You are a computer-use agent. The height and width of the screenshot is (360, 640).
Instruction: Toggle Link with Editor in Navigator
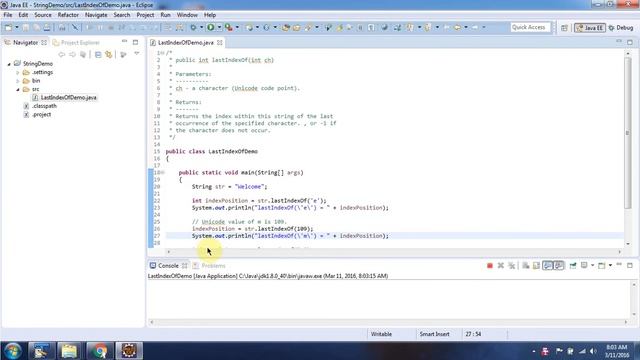pyautogui.click(x=109, y=54)
